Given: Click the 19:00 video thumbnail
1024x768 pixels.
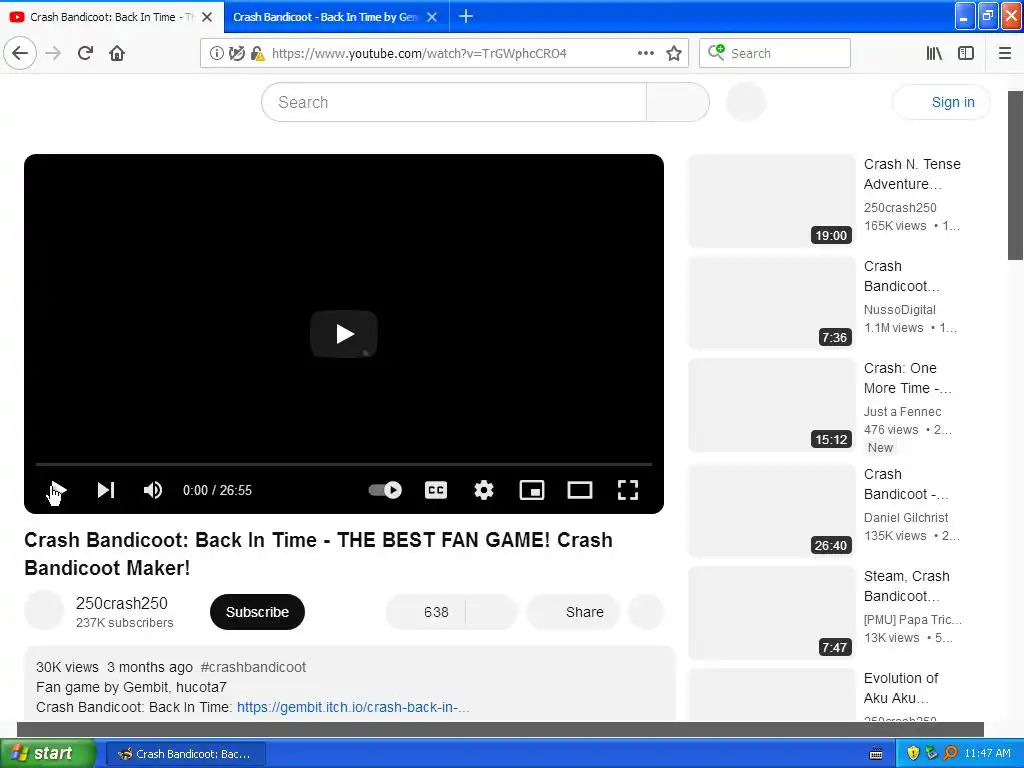Looking at the screenshot, I should (771, 201).
